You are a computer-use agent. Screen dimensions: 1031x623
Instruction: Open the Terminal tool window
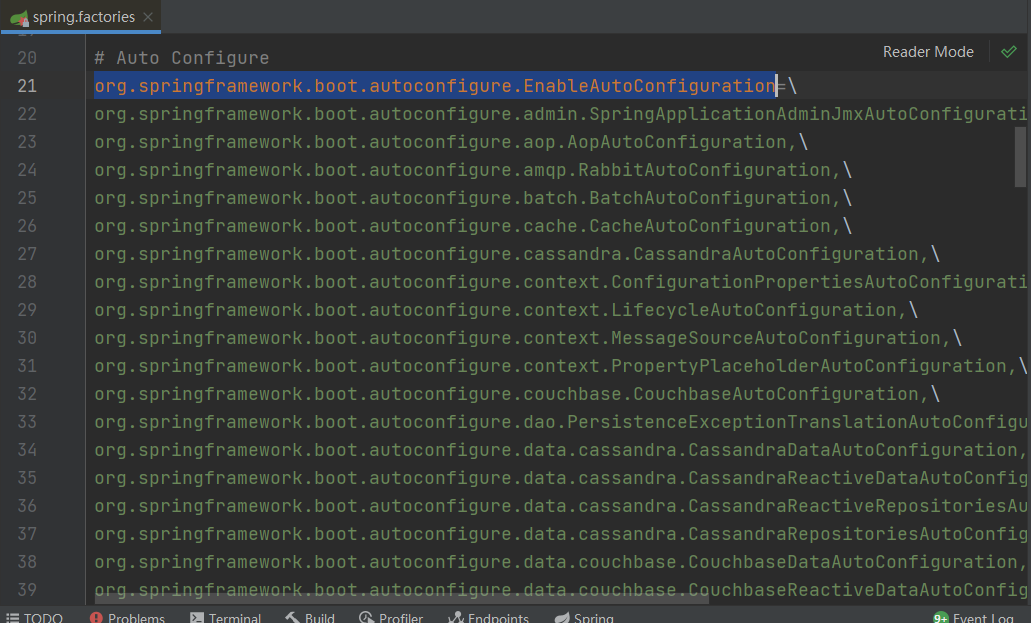[226, 617]
